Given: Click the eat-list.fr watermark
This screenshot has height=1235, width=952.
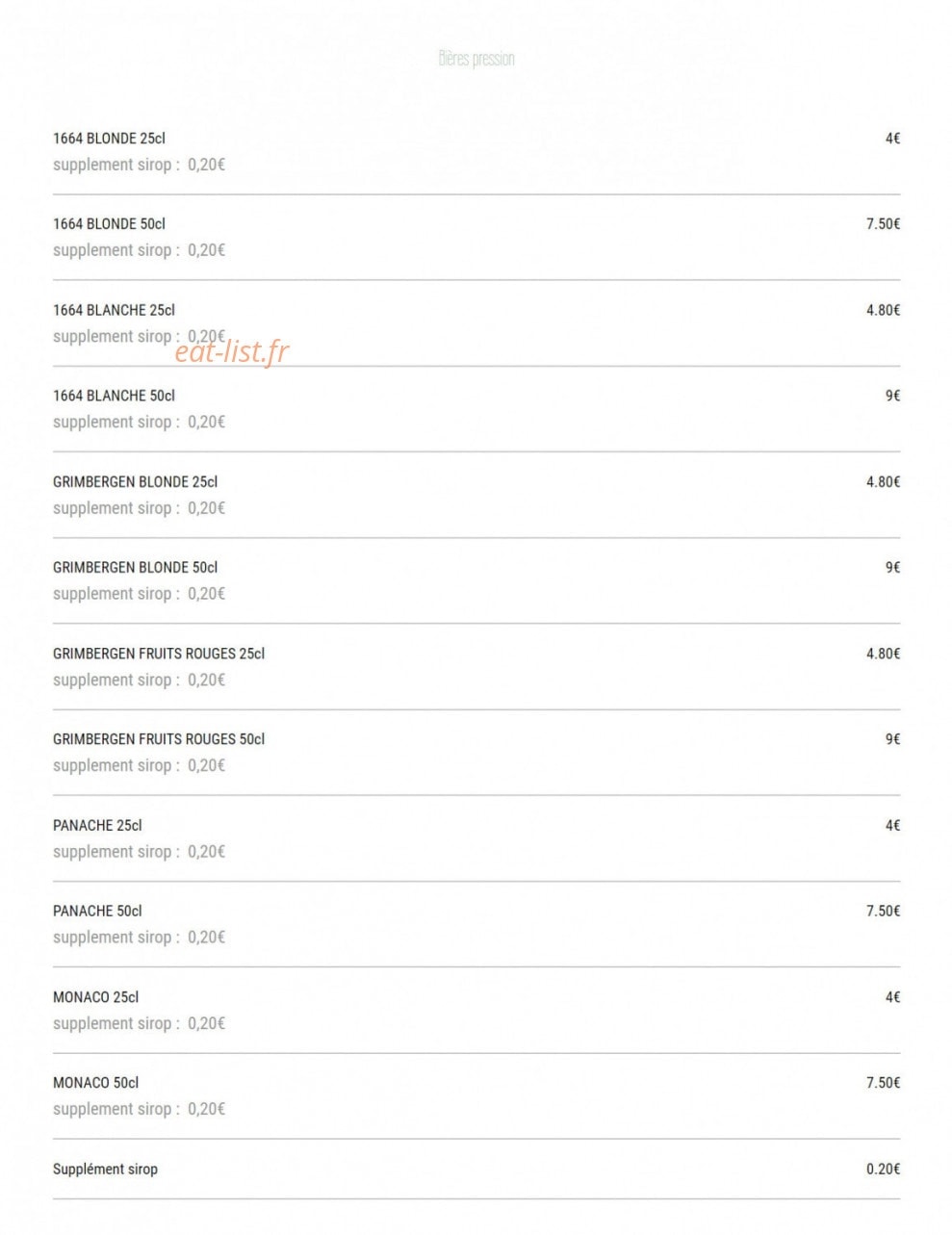Looking at the screenshot, I should click(x=232, y=352).
